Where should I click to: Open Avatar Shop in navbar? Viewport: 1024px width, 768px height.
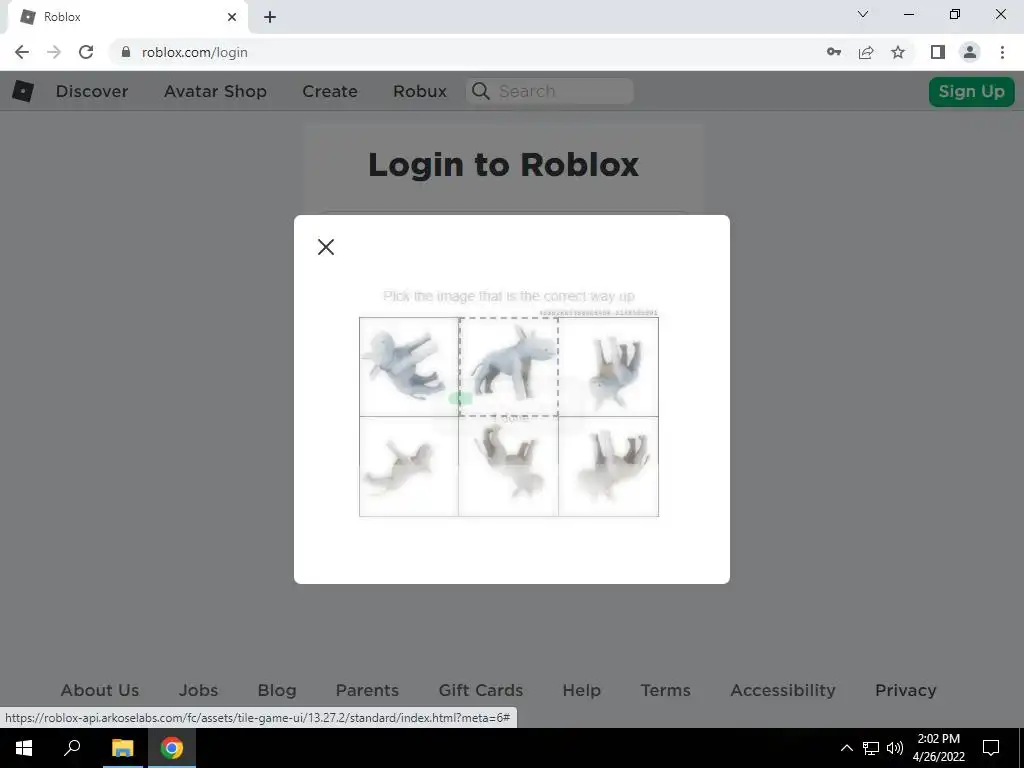point(216,91)
